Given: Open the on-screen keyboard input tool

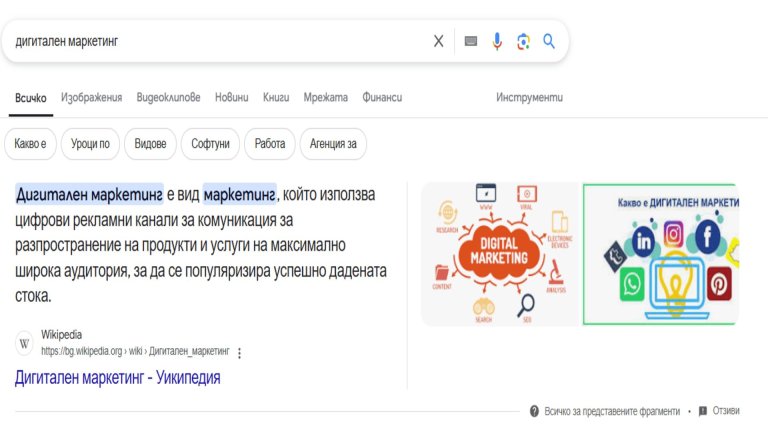Looking at the screenshot, I should tap(471, 41).
